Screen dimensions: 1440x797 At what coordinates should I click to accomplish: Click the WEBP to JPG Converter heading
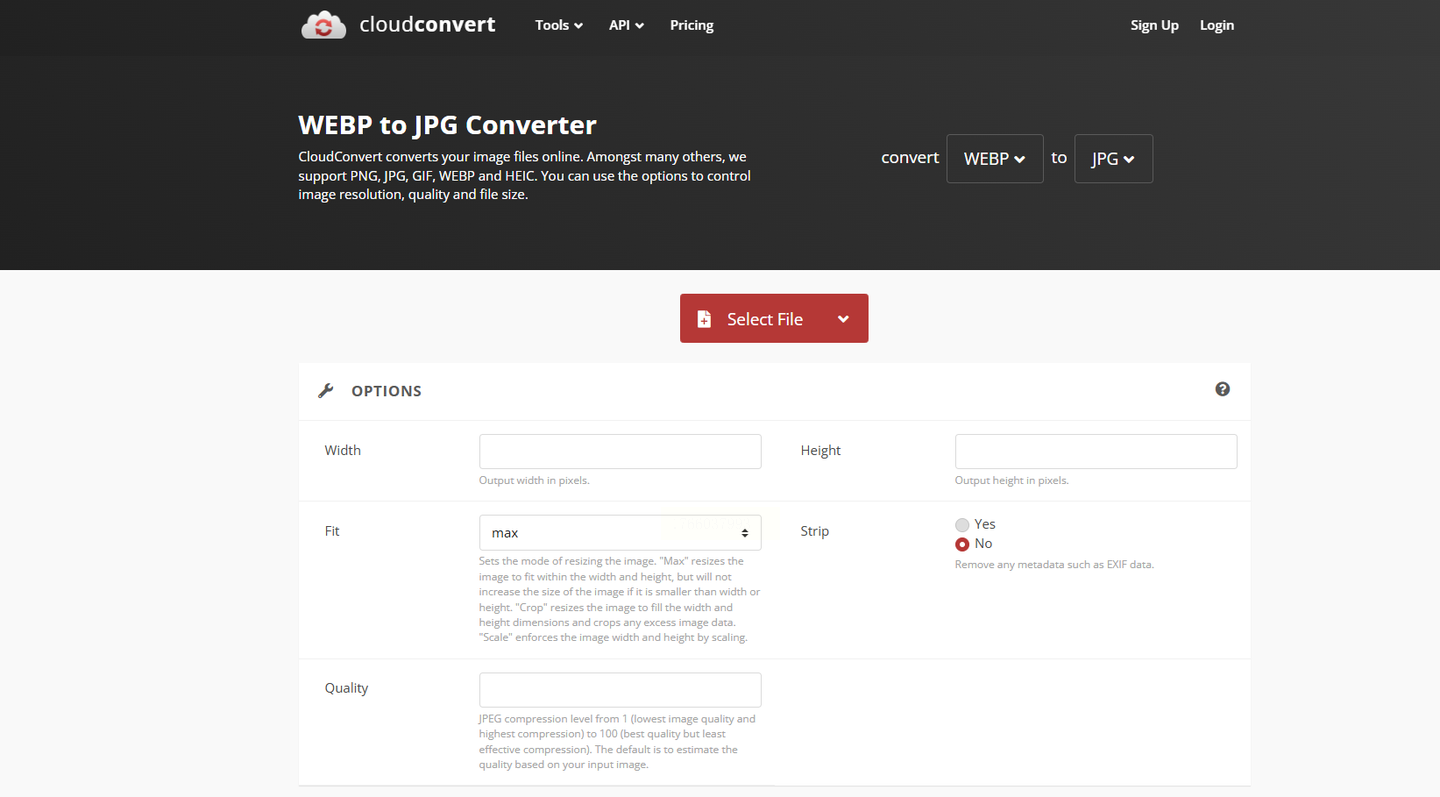tap(447, 125)
